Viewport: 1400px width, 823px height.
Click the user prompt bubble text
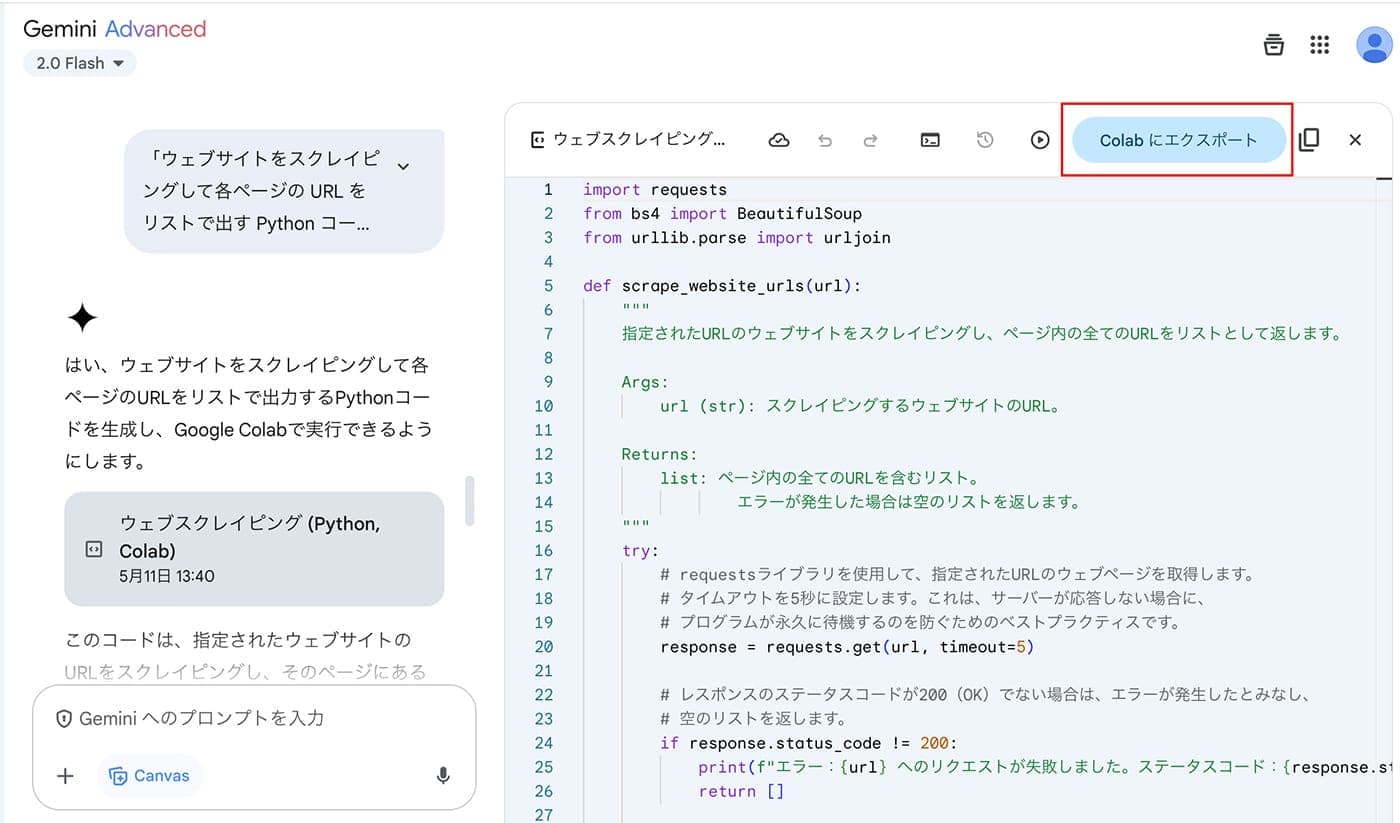coord(264,191)
